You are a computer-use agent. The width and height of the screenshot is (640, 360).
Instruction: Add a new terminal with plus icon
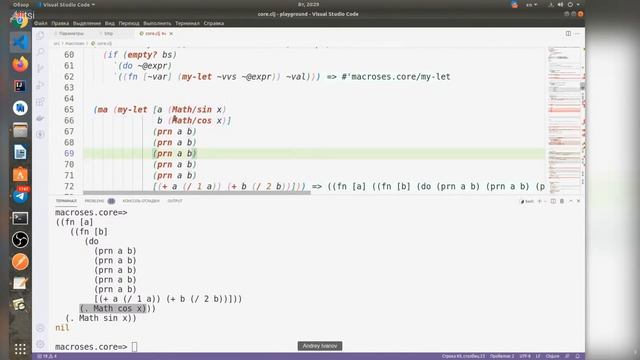coord(539,201)
